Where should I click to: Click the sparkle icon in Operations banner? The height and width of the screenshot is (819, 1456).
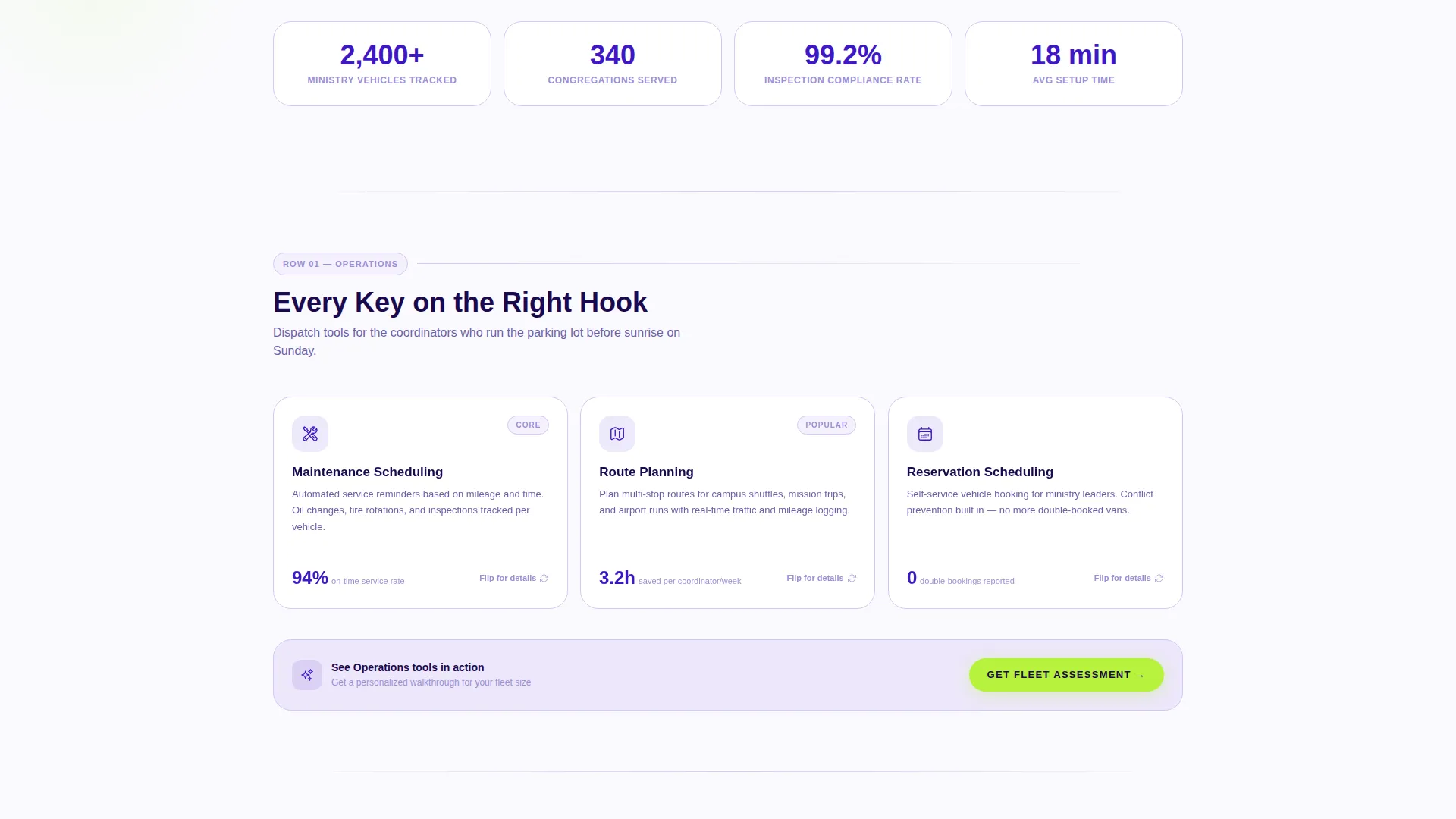click(307, 675)
